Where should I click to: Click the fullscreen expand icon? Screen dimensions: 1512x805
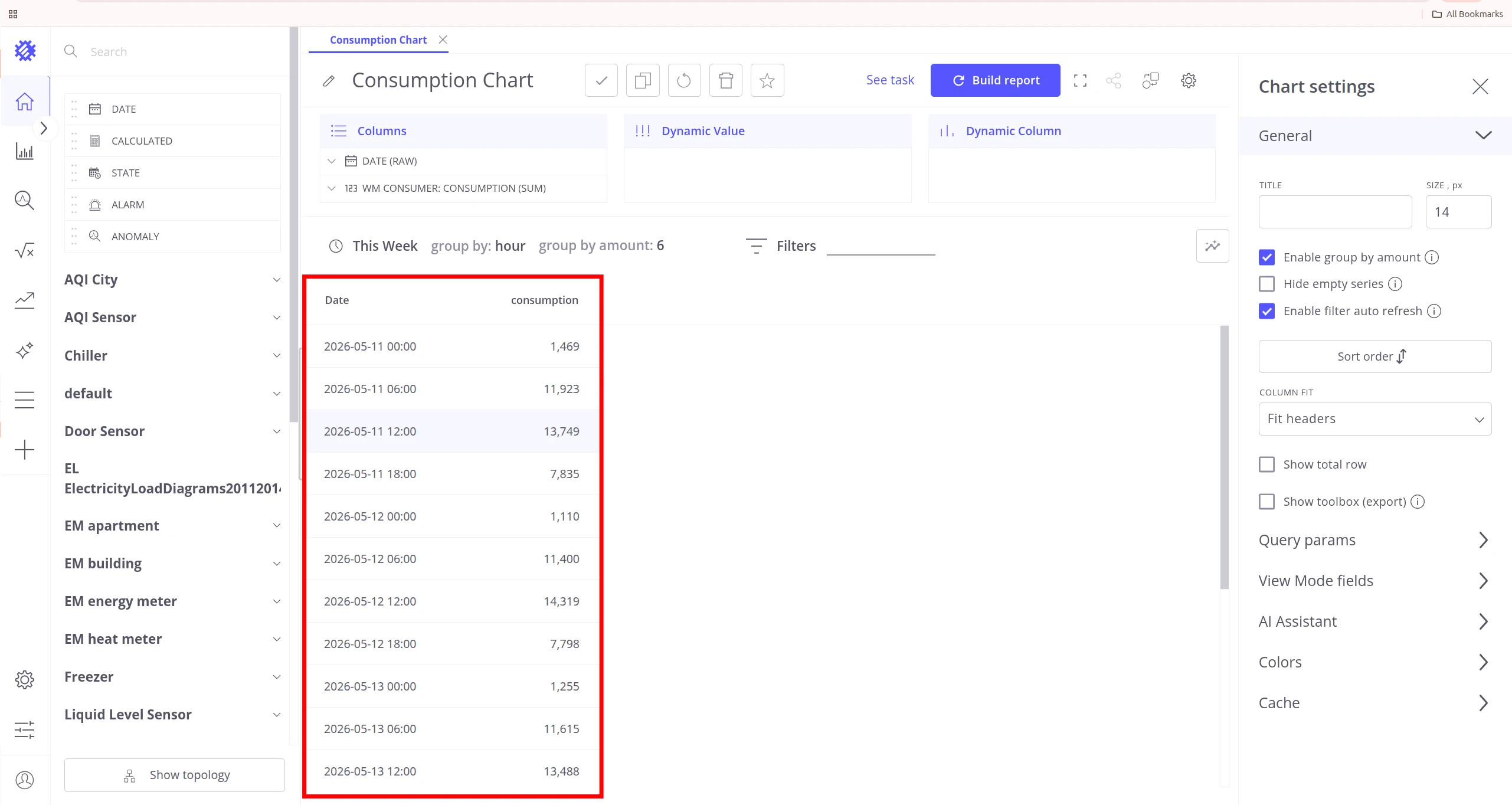pos(1080,80)
